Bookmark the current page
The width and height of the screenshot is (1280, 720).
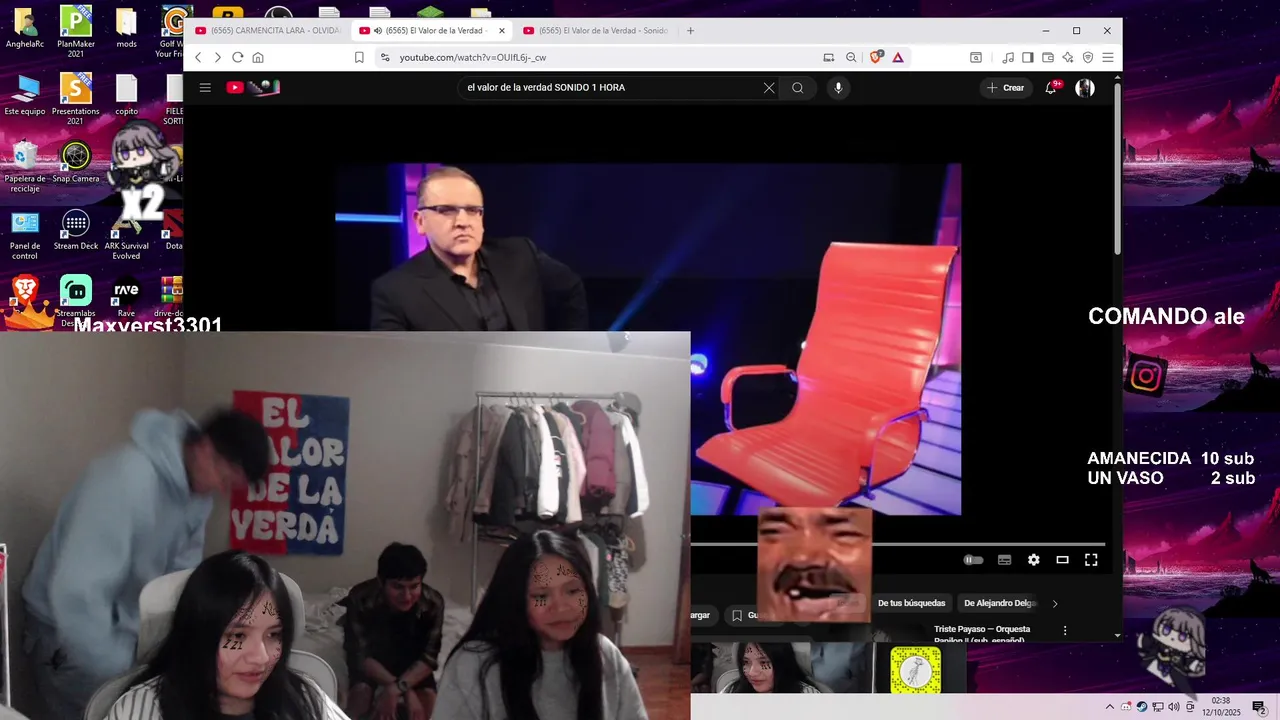[x=359, y=58]
